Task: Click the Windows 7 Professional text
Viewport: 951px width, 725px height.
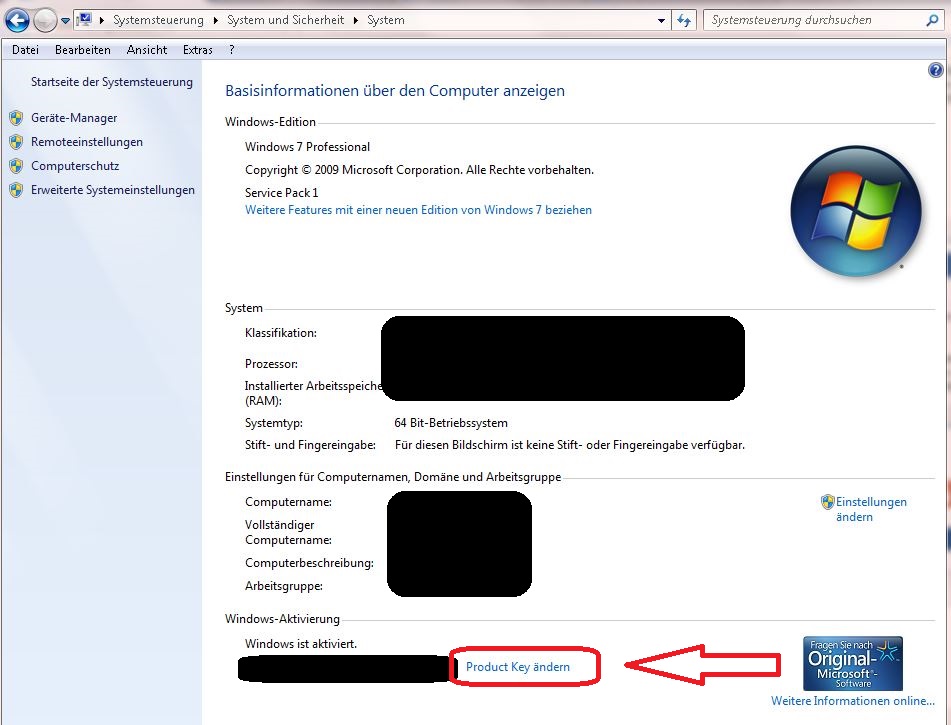Action: pyautogui.click(x=307, y=147)
